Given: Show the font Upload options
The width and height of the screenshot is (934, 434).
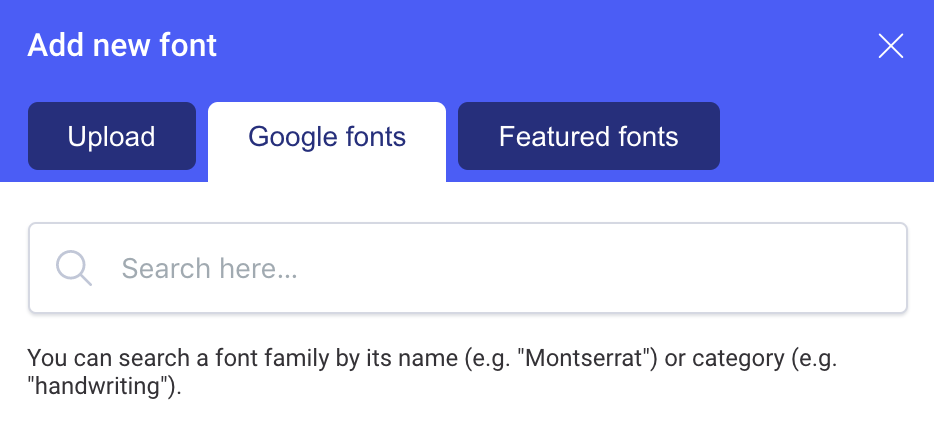Looking at the screenshot, I should [x=111, y=136].
